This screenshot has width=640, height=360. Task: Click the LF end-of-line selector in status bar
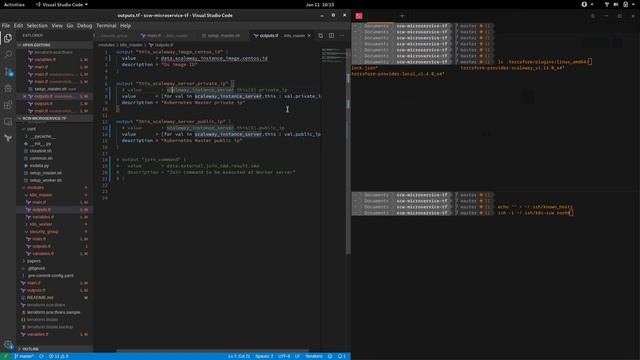click(x=297, y=356)
